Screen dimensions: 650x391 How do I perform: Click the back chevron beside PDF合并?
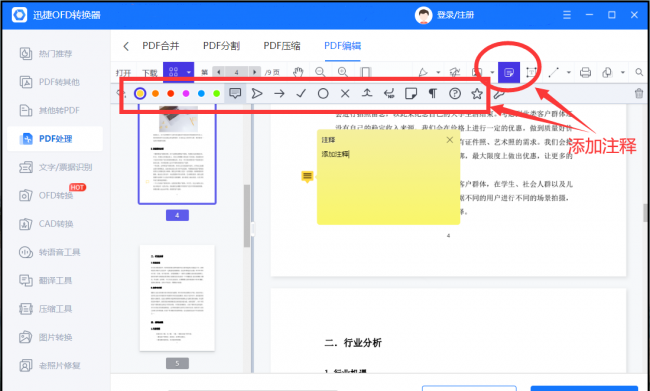pos(126,46)
